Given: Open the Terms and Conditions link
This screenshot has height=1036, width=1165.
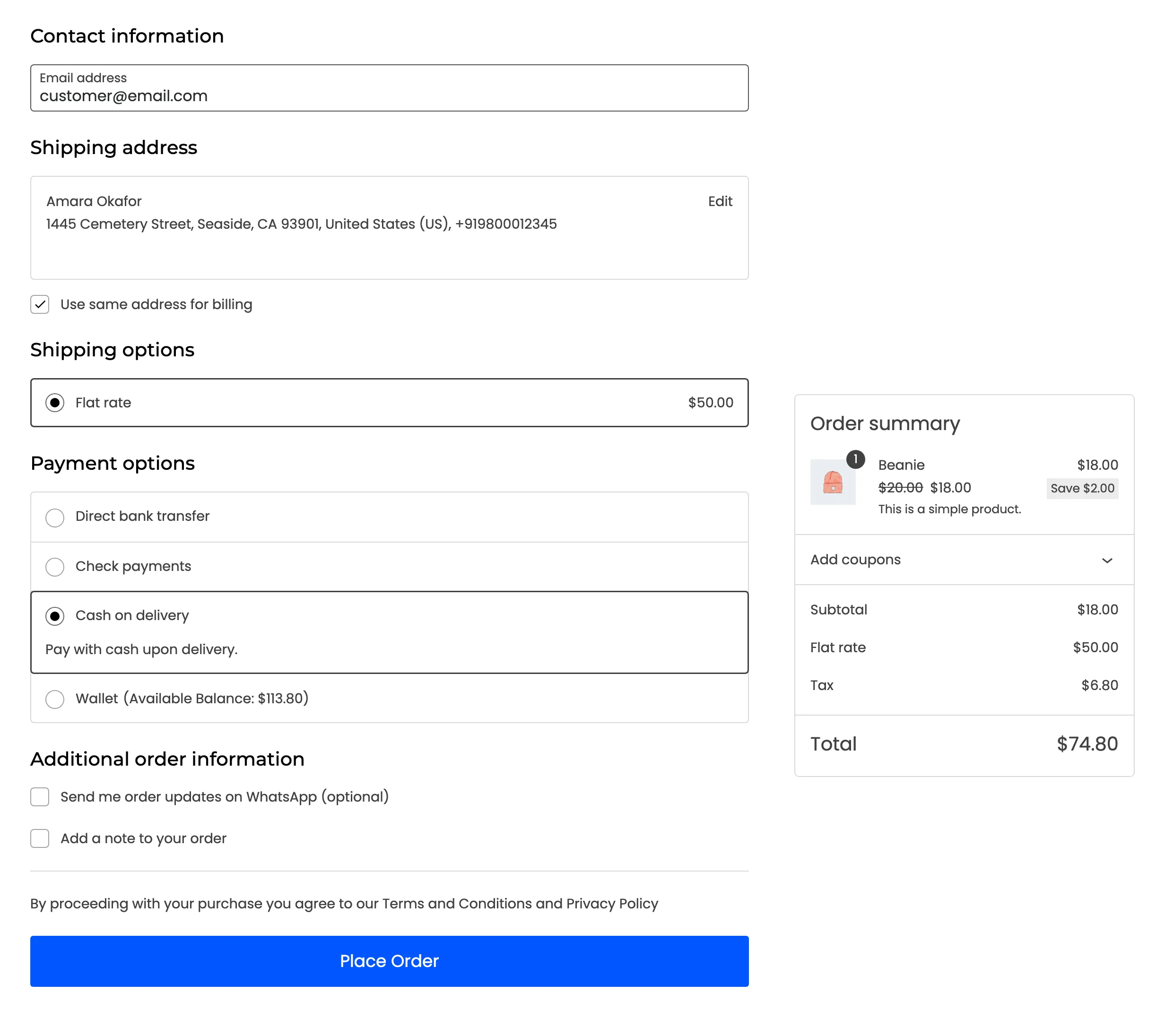Looking at the screenshot, I should tap(458, 904).
